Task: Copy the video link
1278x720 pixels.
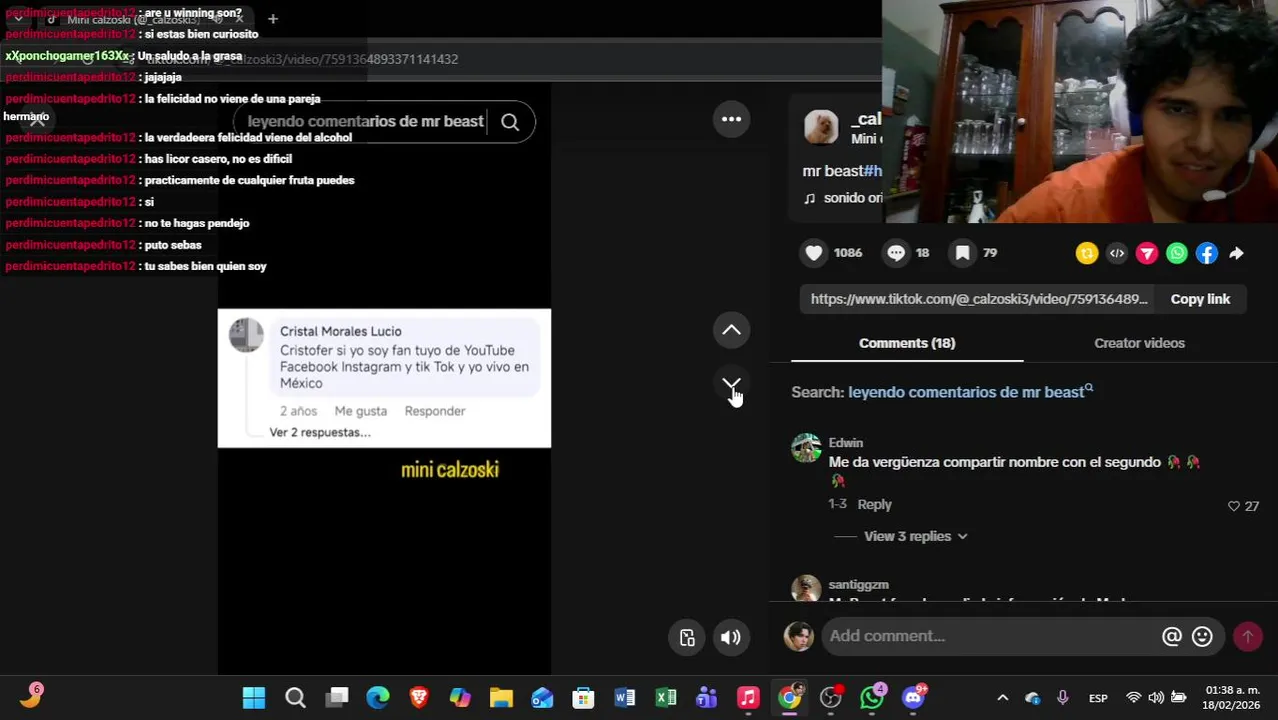Action: coord(1200,299)
